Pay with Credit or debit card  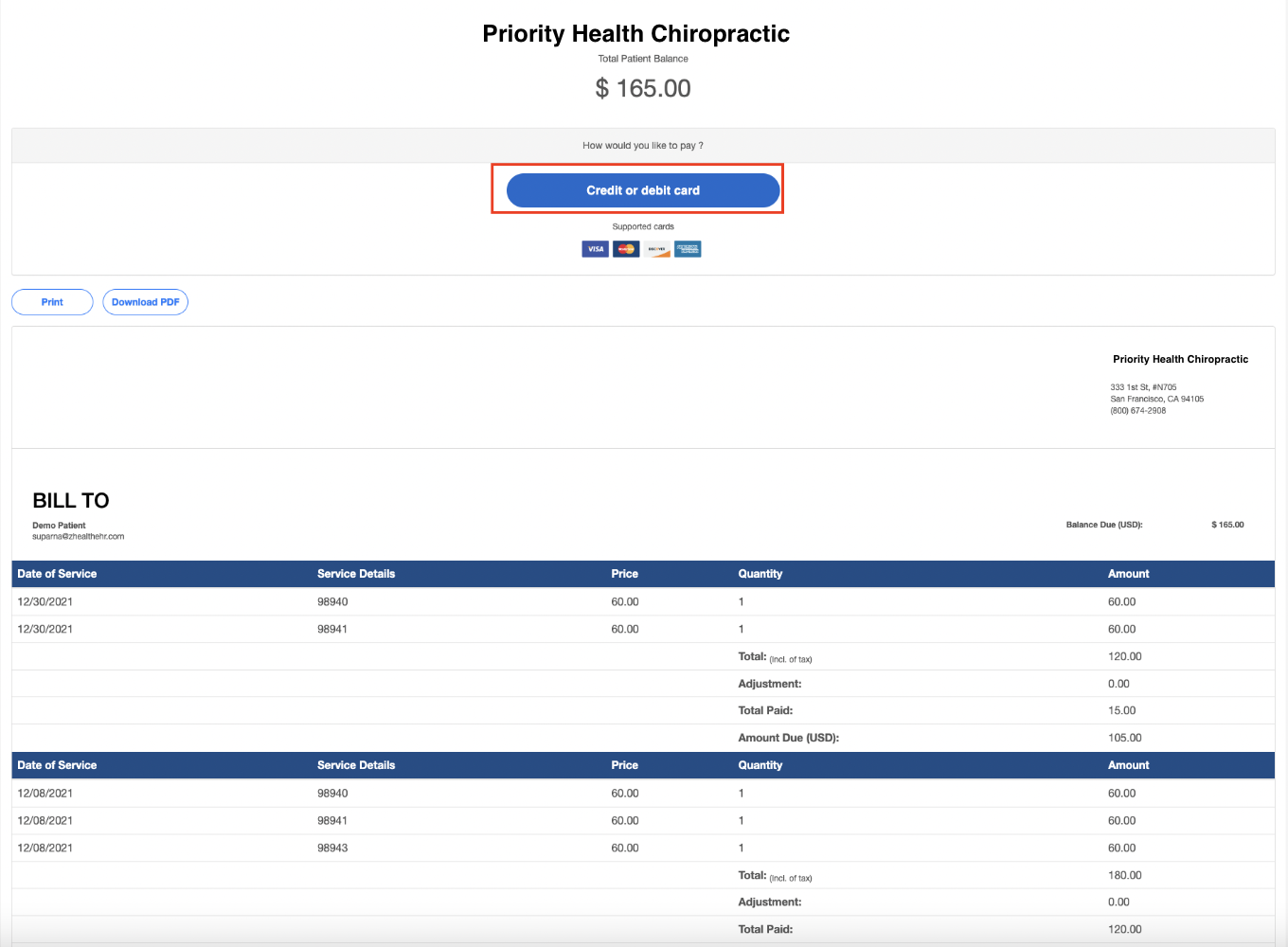pos(642,190)
